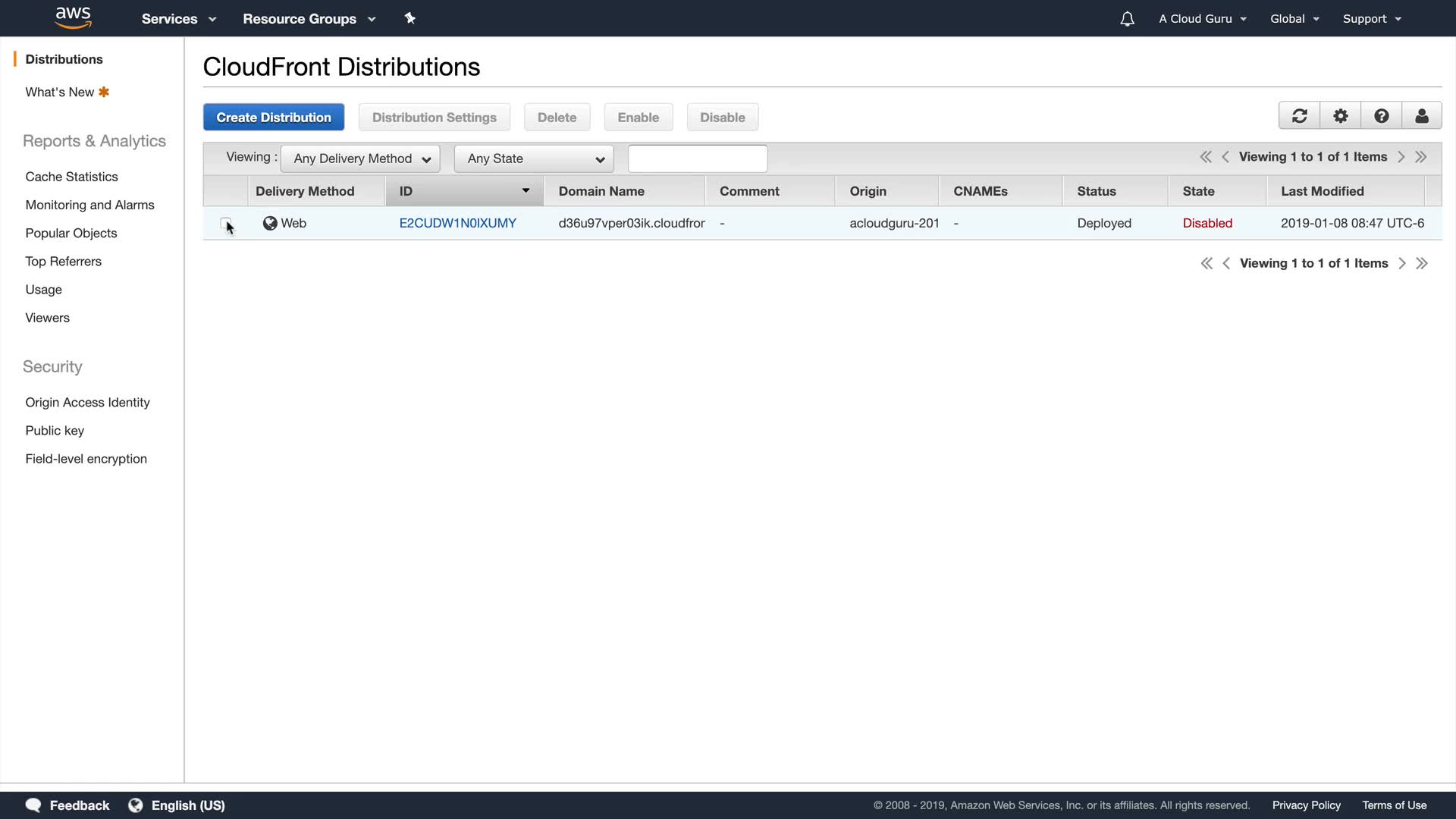Sort by the ID column arrow

click(526, 190)
